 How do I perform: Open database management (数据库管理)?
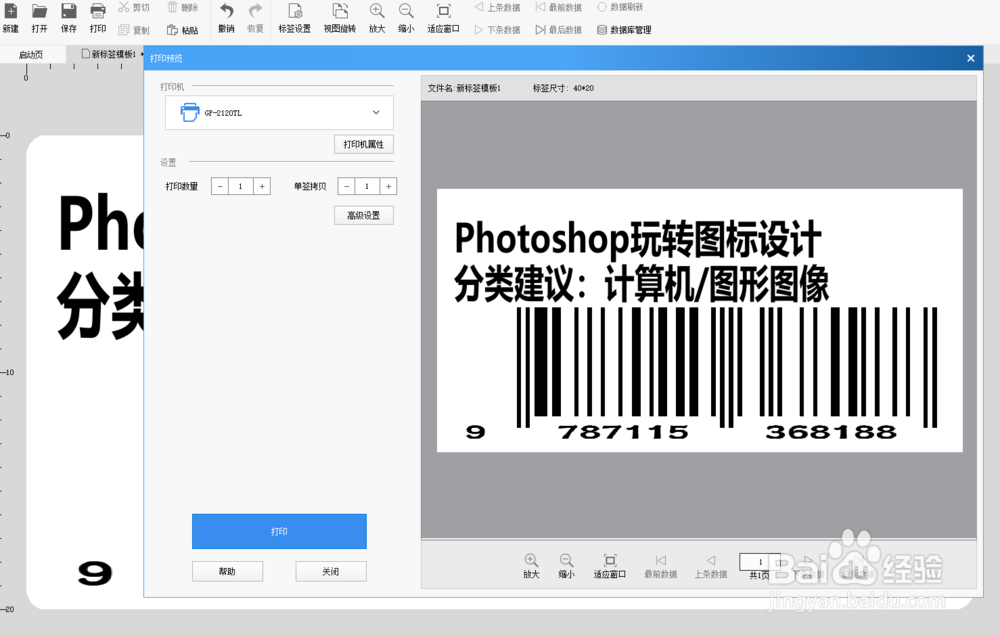click(624, 30)
